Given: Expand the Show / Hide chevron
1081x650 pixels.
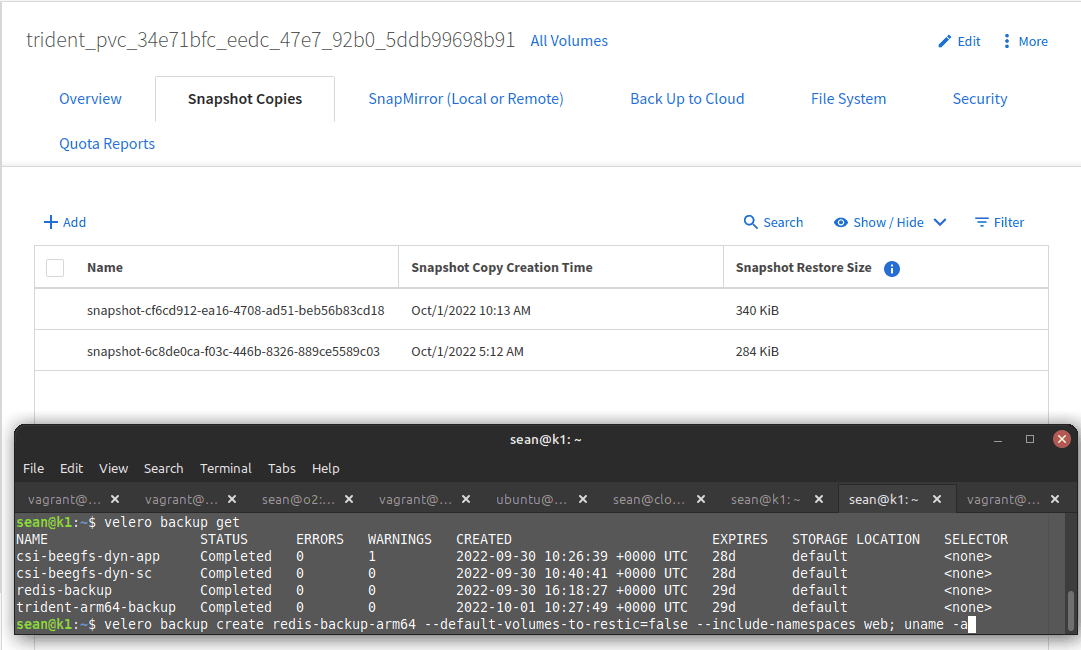Looking at the screenshot, I should point(940,223).
